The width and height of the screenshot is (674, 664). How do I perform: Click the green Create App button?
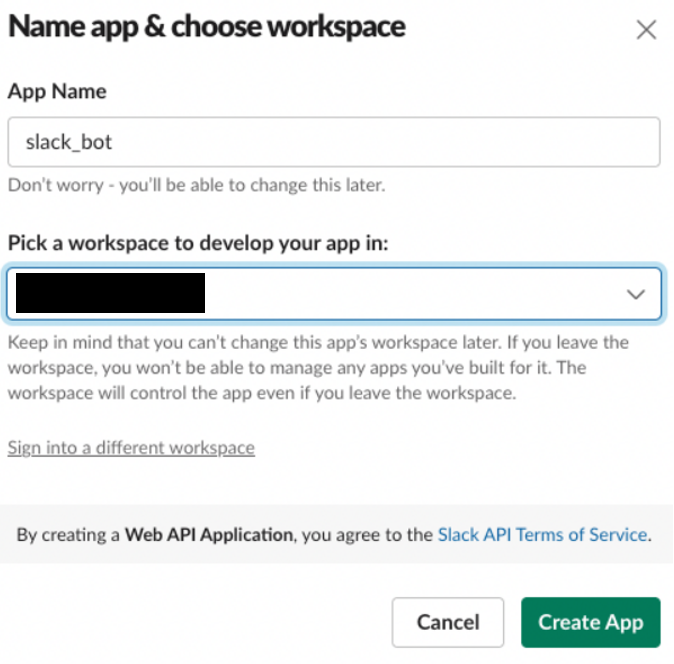click(x=591, y=622)
